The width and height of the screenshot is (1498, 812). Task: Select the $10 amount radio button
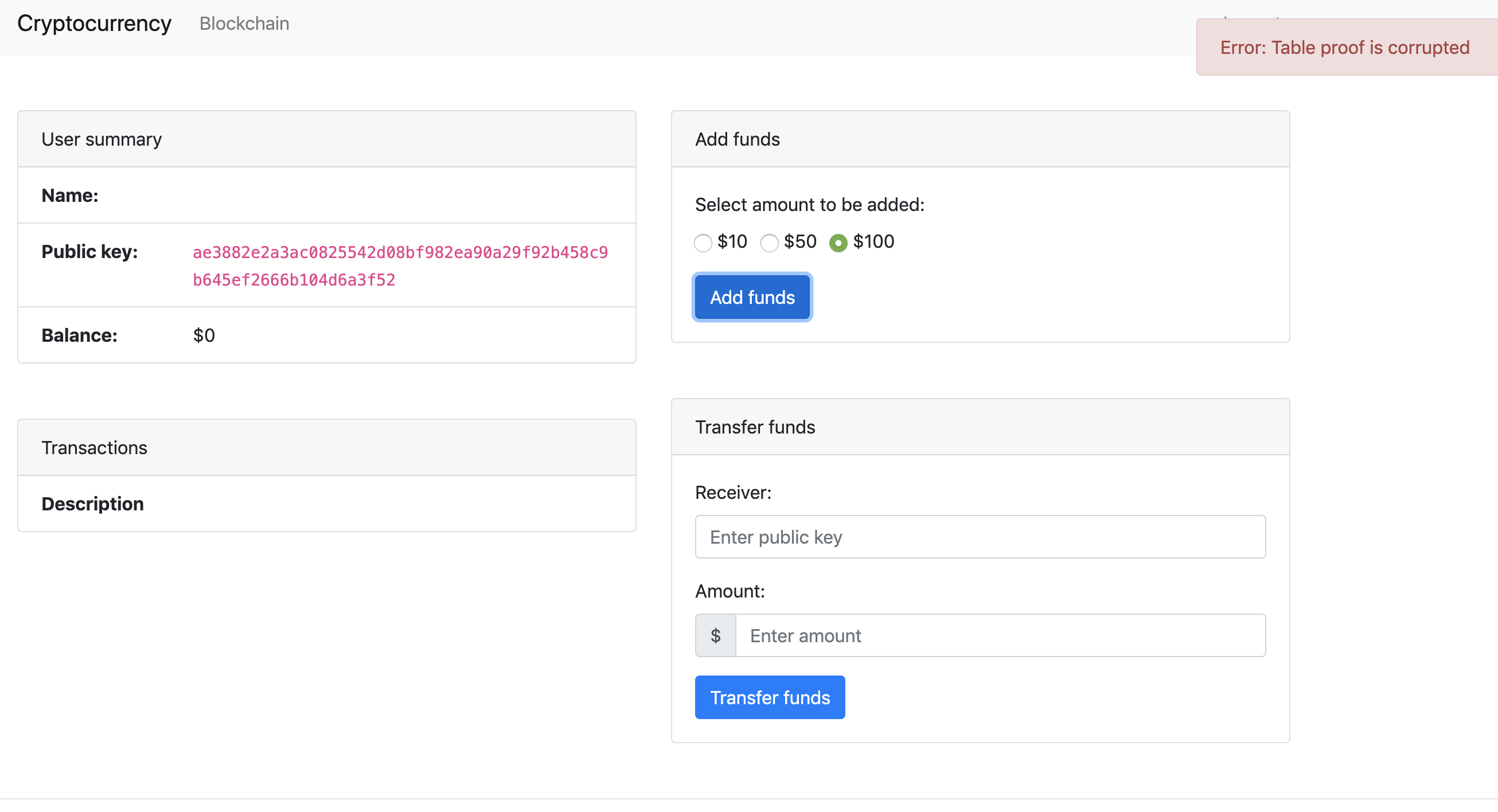(703, 243)
